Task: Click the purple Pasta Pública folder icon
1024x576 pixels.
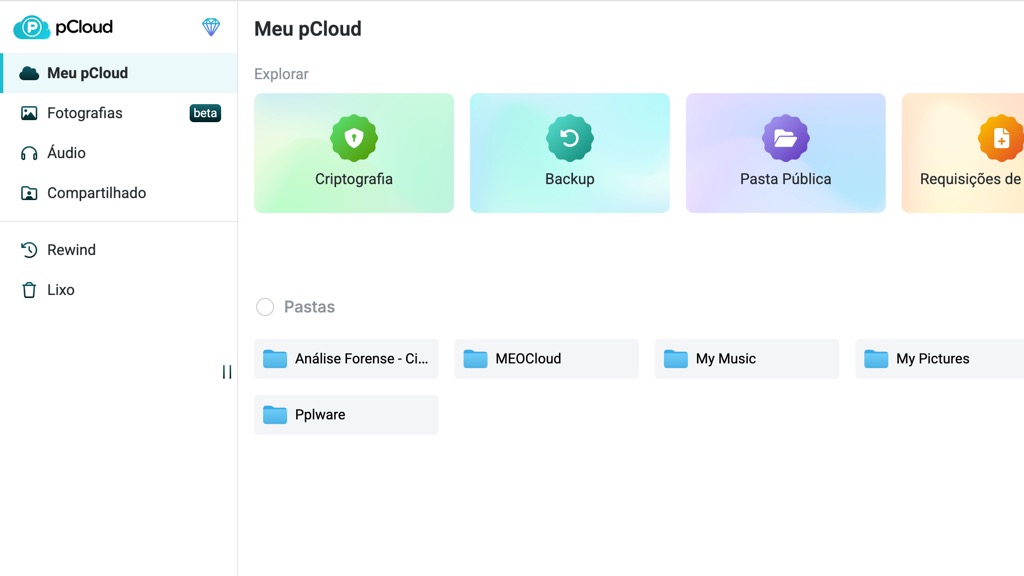Action: click(x=786, y=138)
